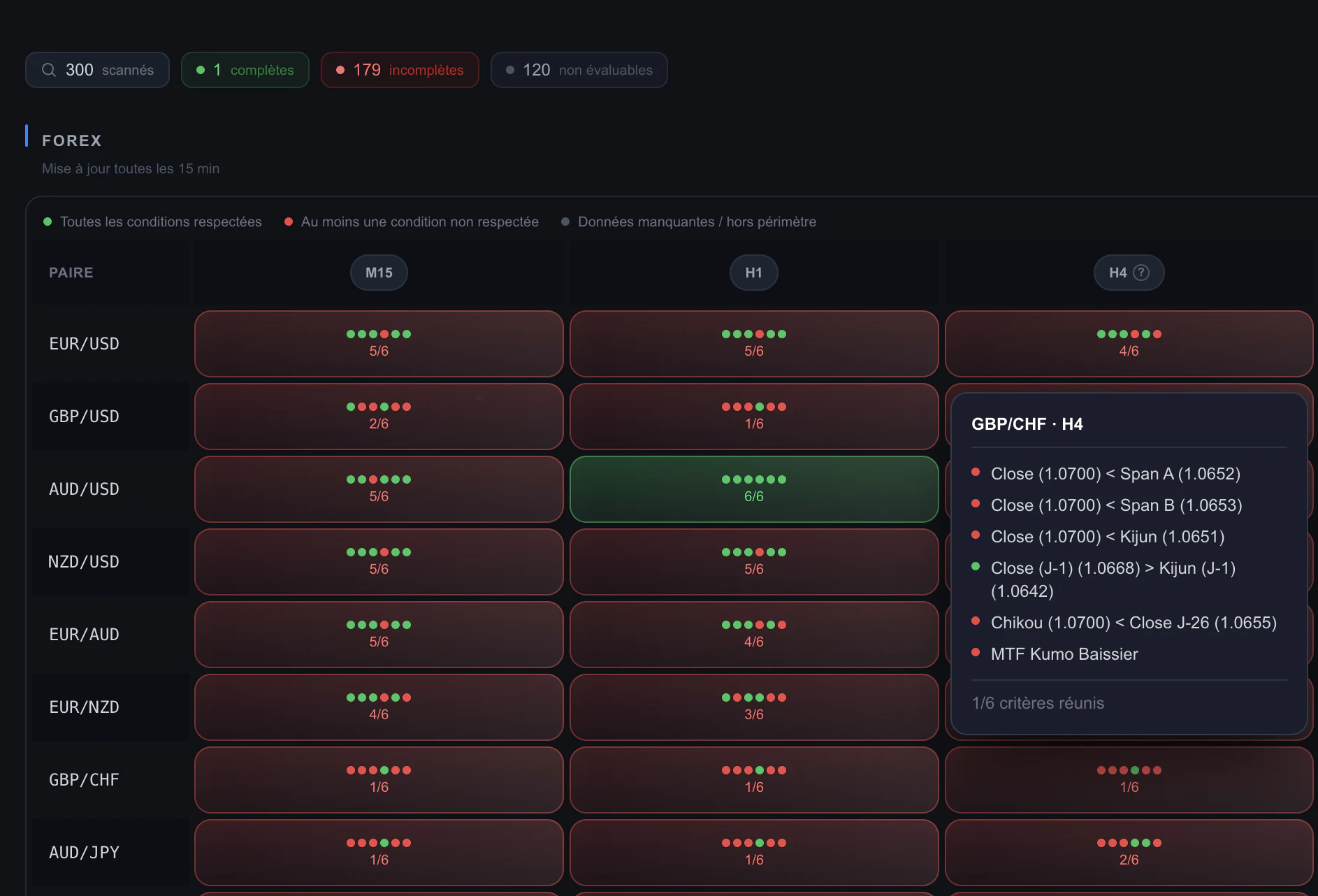Open GBP/CHF M15 cell showing 1/6
The height and width of the screenshot is (896, 1318).
[x=379, y=780]
